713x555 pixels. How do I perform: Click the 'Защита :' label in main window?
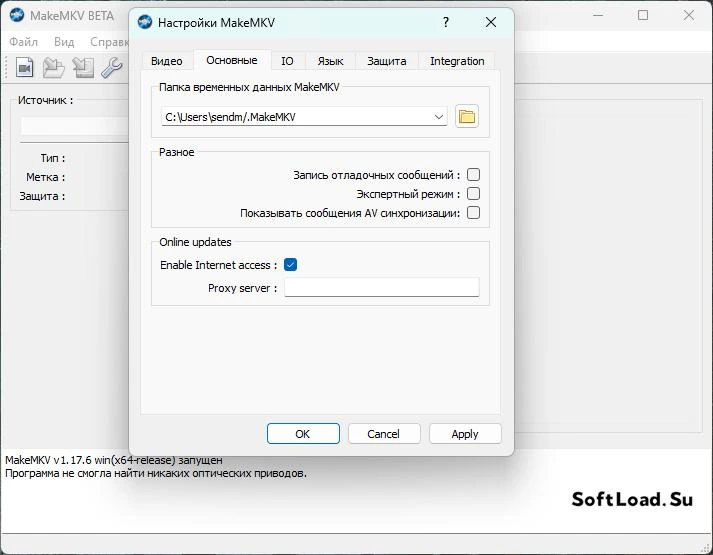click(x=42, y=196)
